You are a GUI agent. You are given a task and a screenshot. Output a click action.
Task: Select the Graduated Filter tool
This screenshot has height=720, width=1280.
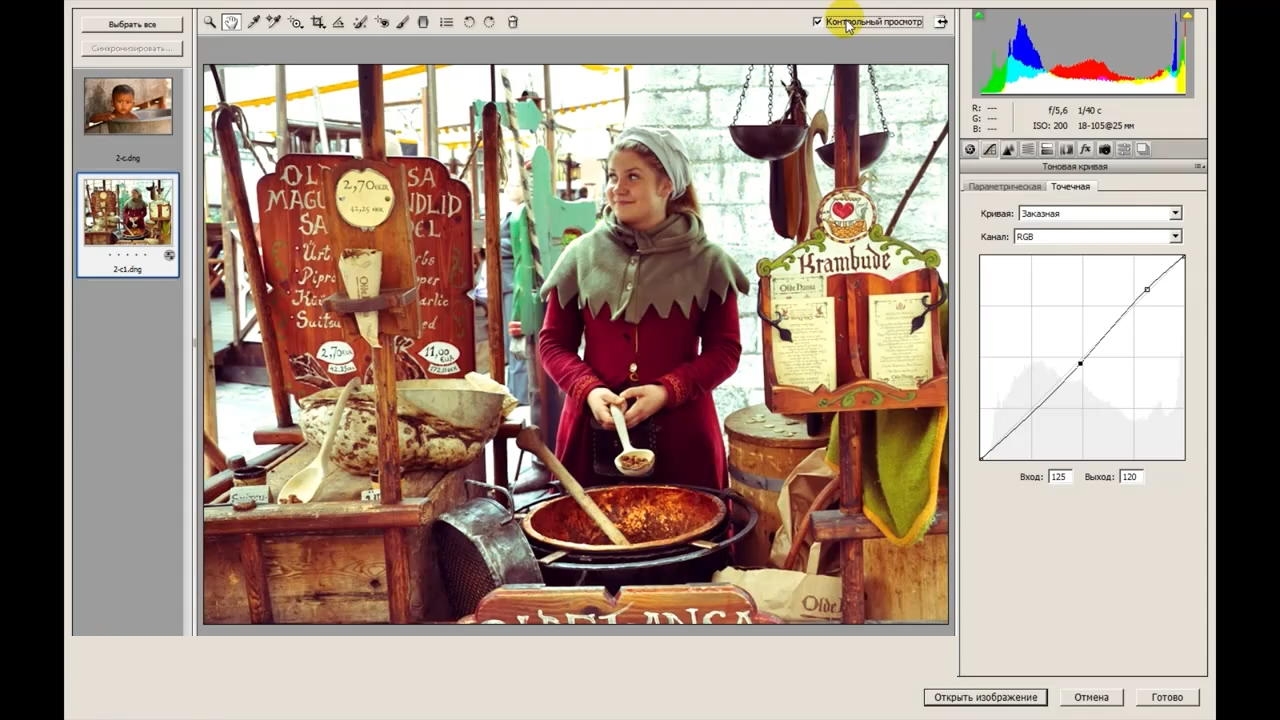[423, 22]
